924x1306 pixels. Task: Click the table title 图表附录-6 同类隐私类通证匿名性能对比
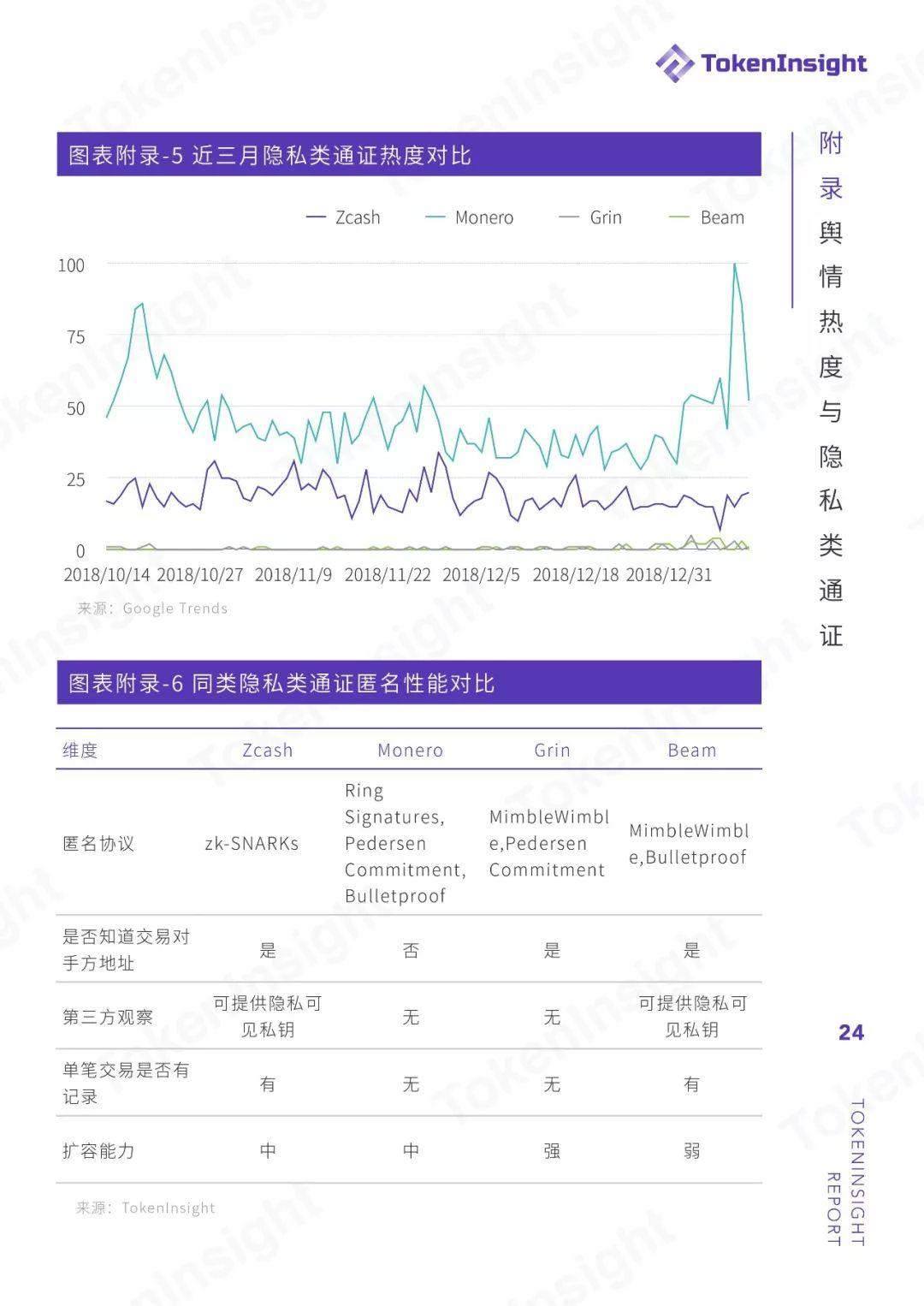click(281, 683)
